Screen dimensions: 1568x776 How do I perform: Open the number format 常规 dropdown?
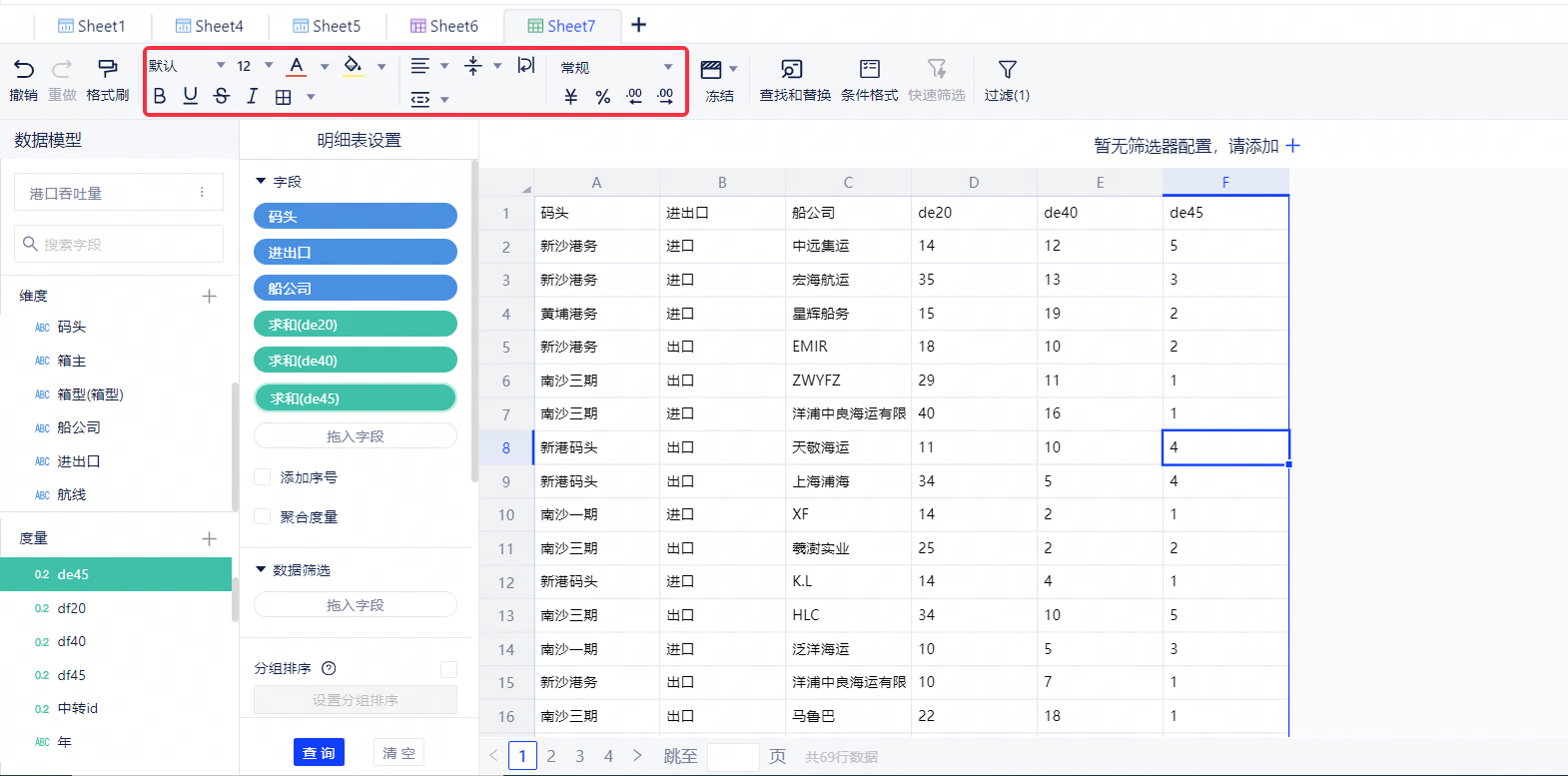click(x=667, y=67)
